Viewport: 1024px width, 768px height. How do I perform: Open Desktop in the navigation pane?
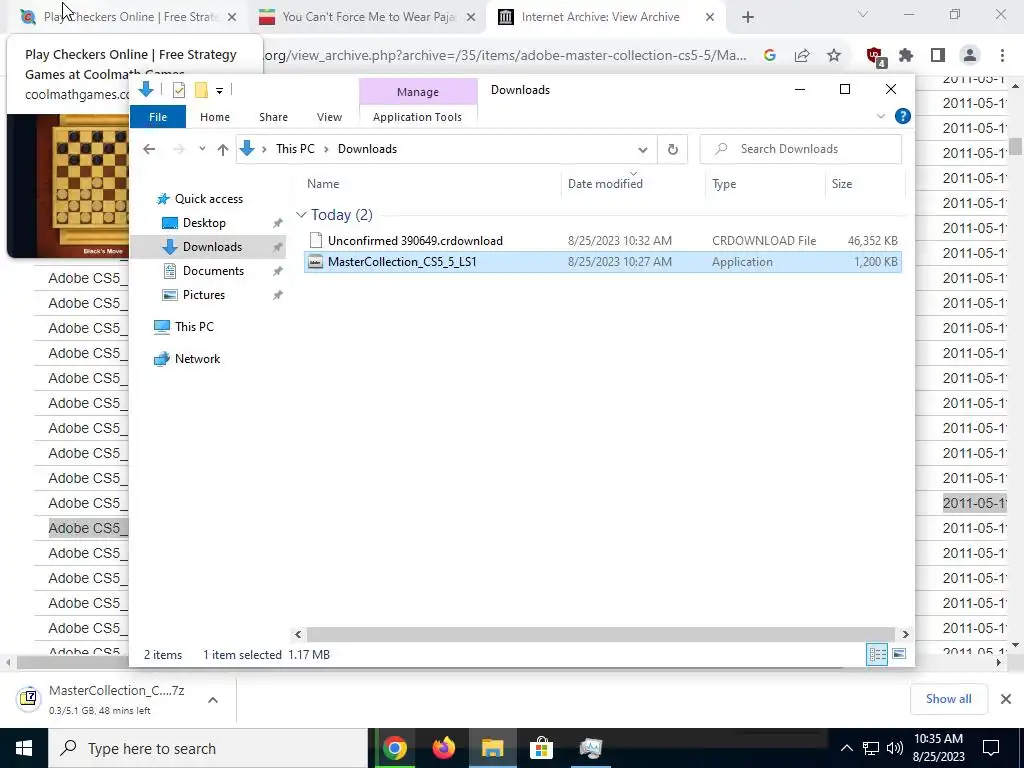(204, 223)
